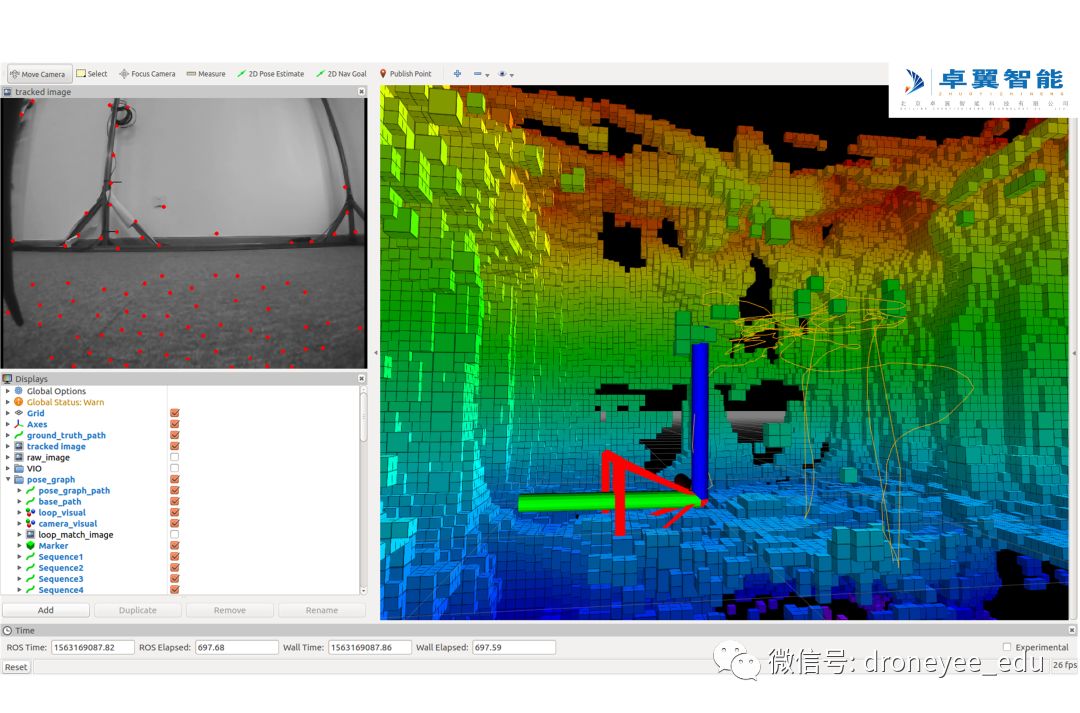Tick the Experimental checkbox in Time panel
Image resolution: width=1080 pixels, height=713 pixels.
[1007, 647]
